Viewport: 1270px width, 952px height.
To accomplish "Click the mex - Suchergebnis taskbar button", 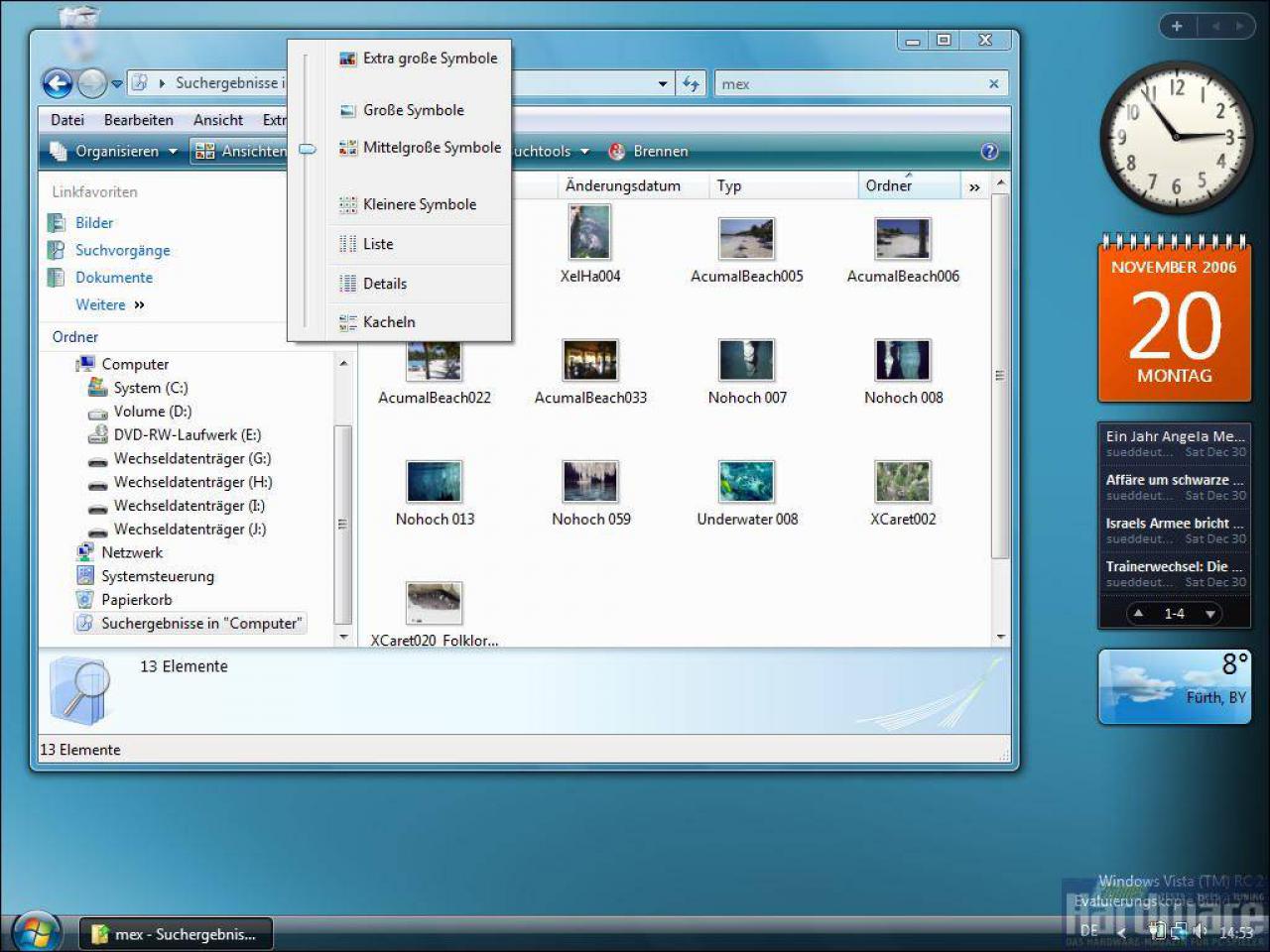I will coord(175,934).
